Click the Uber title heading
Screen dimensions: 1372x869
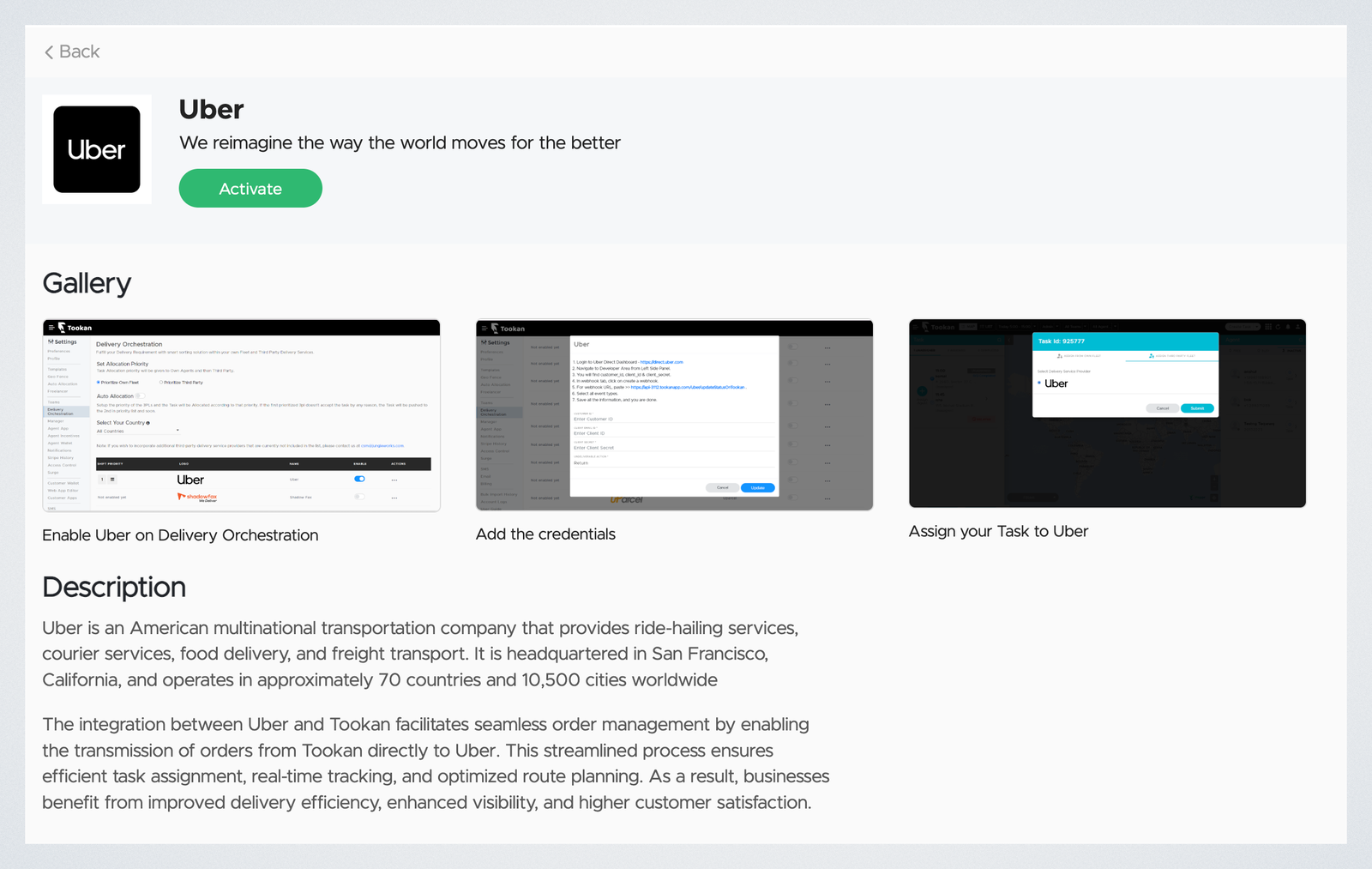pyautogui.click(x=211, y=110)
